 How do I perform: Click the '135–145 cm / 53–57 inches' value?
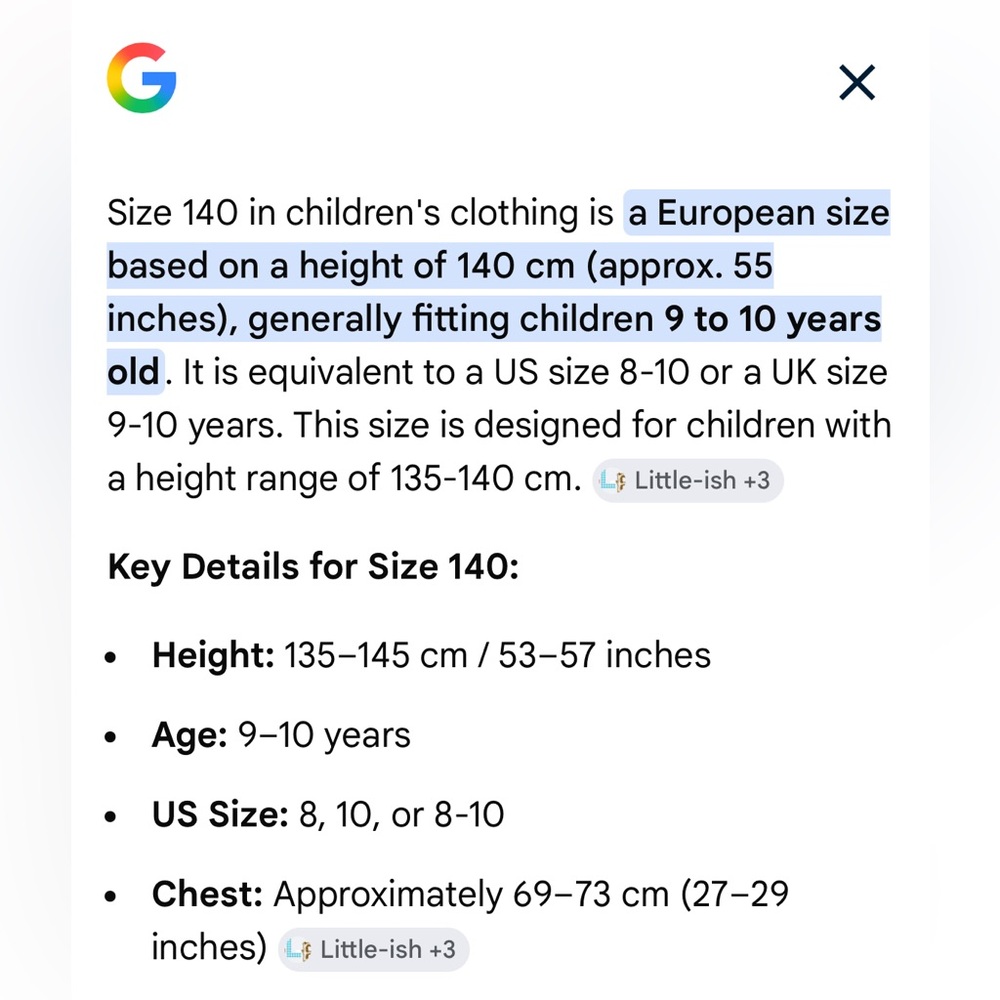pyautogui.click(x=497, y=655)
